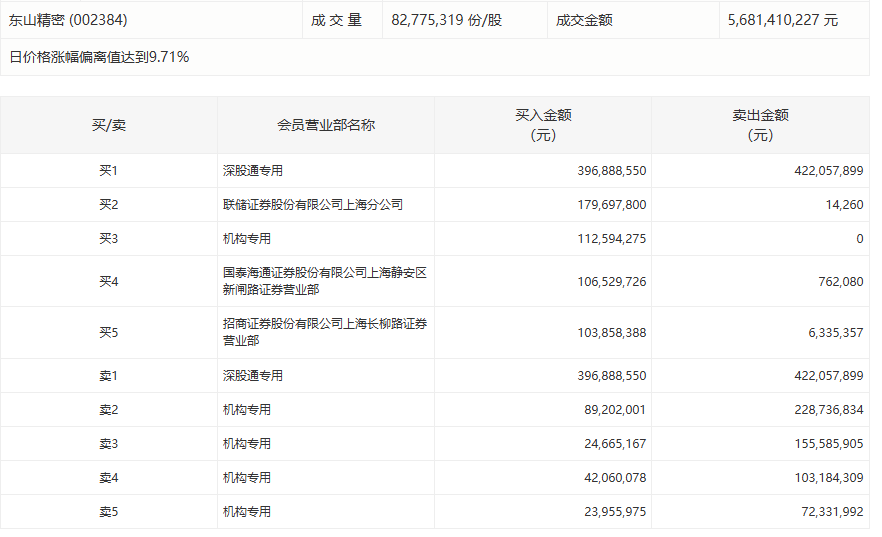Select the 卖5 row label
The width and height of the screenshot is (882, 537).
pos(109,512)
